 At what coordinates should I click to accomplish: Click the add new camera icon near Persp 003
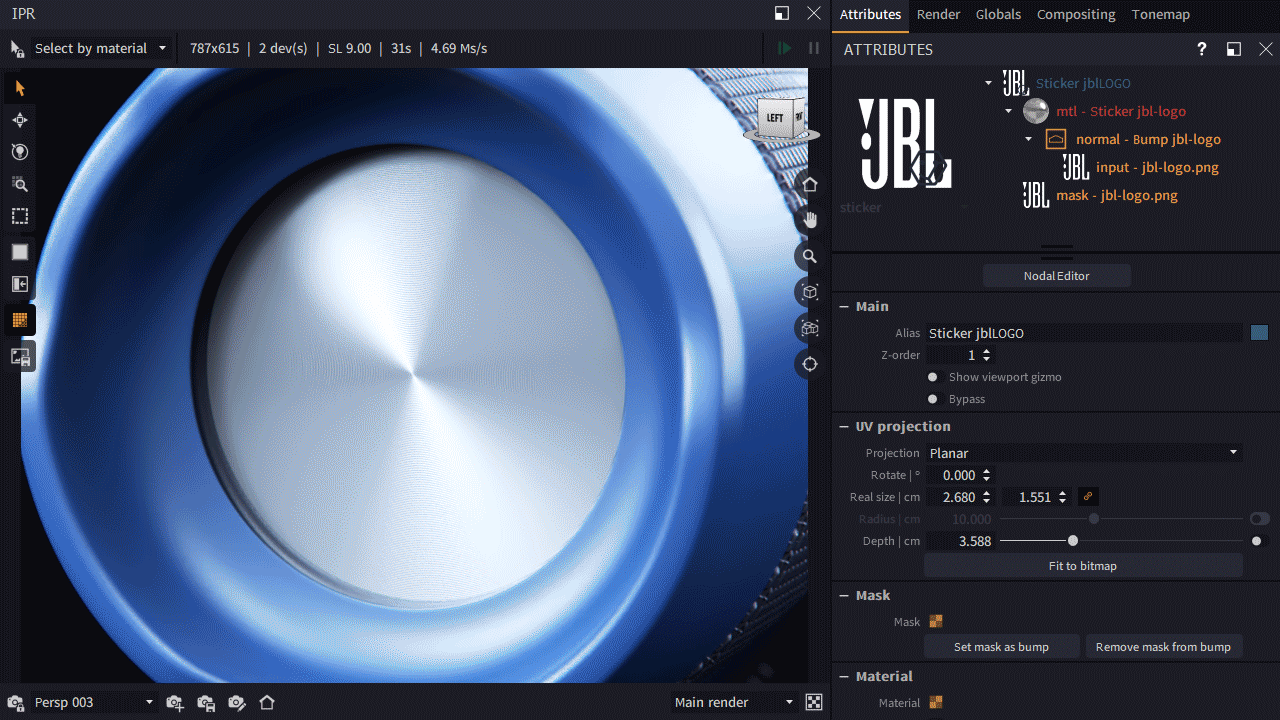tap(175, 702)
